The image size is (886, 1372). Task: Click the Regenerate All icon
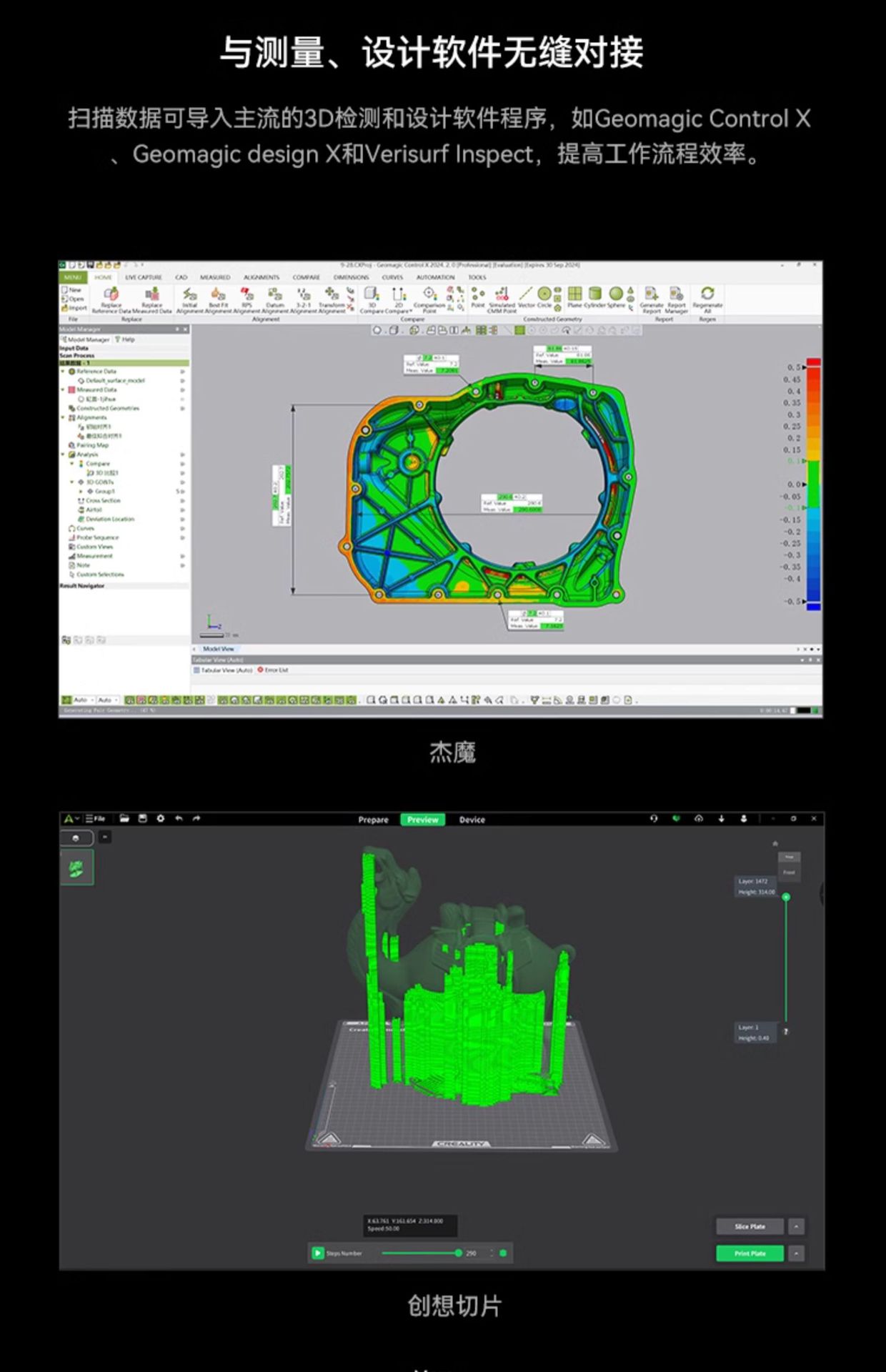707,294
